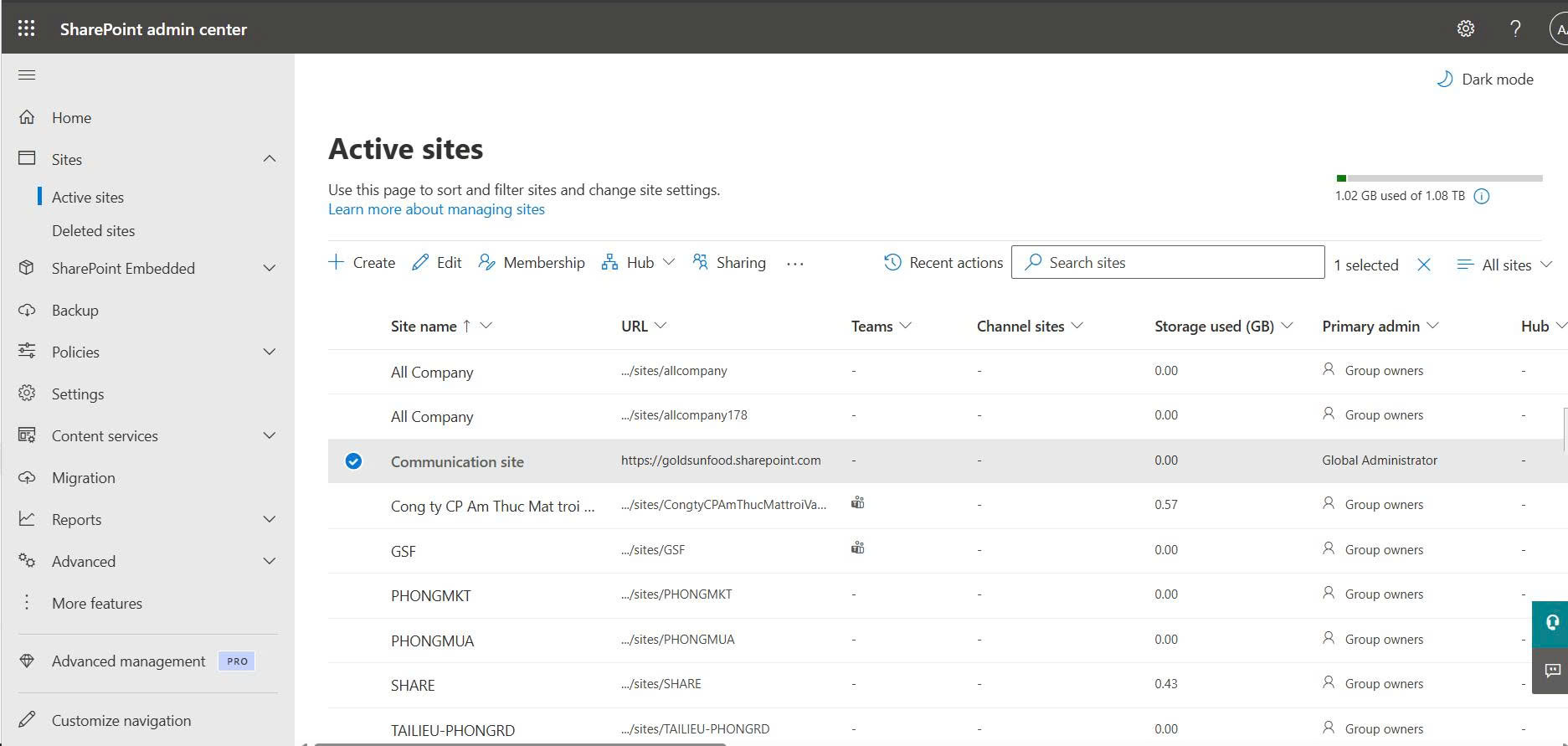Open Deleted sites in navigation

point(93,231)
